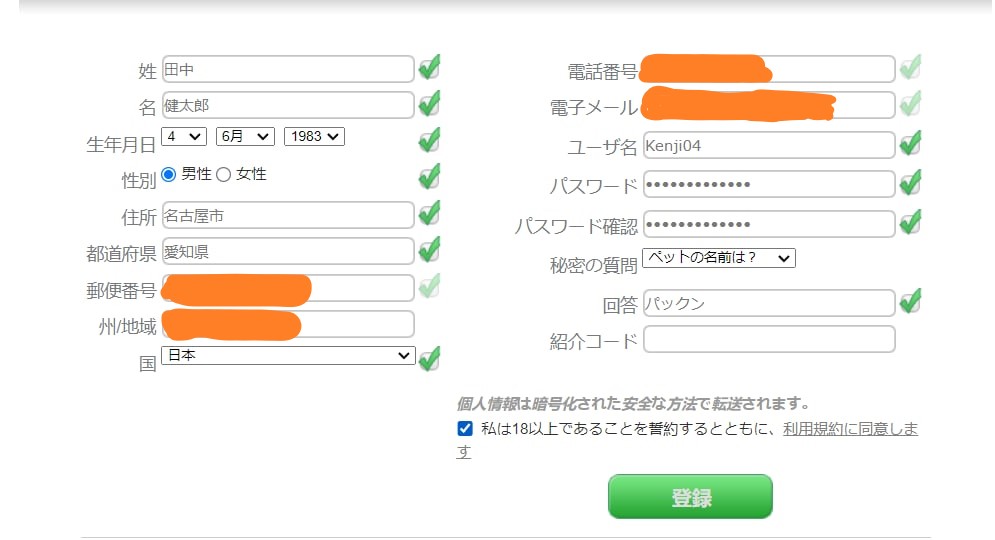The width and height of the screenshot is (995, 540).
Task: Click the validation checkmark for 生年月日
Action: [430, 140]
